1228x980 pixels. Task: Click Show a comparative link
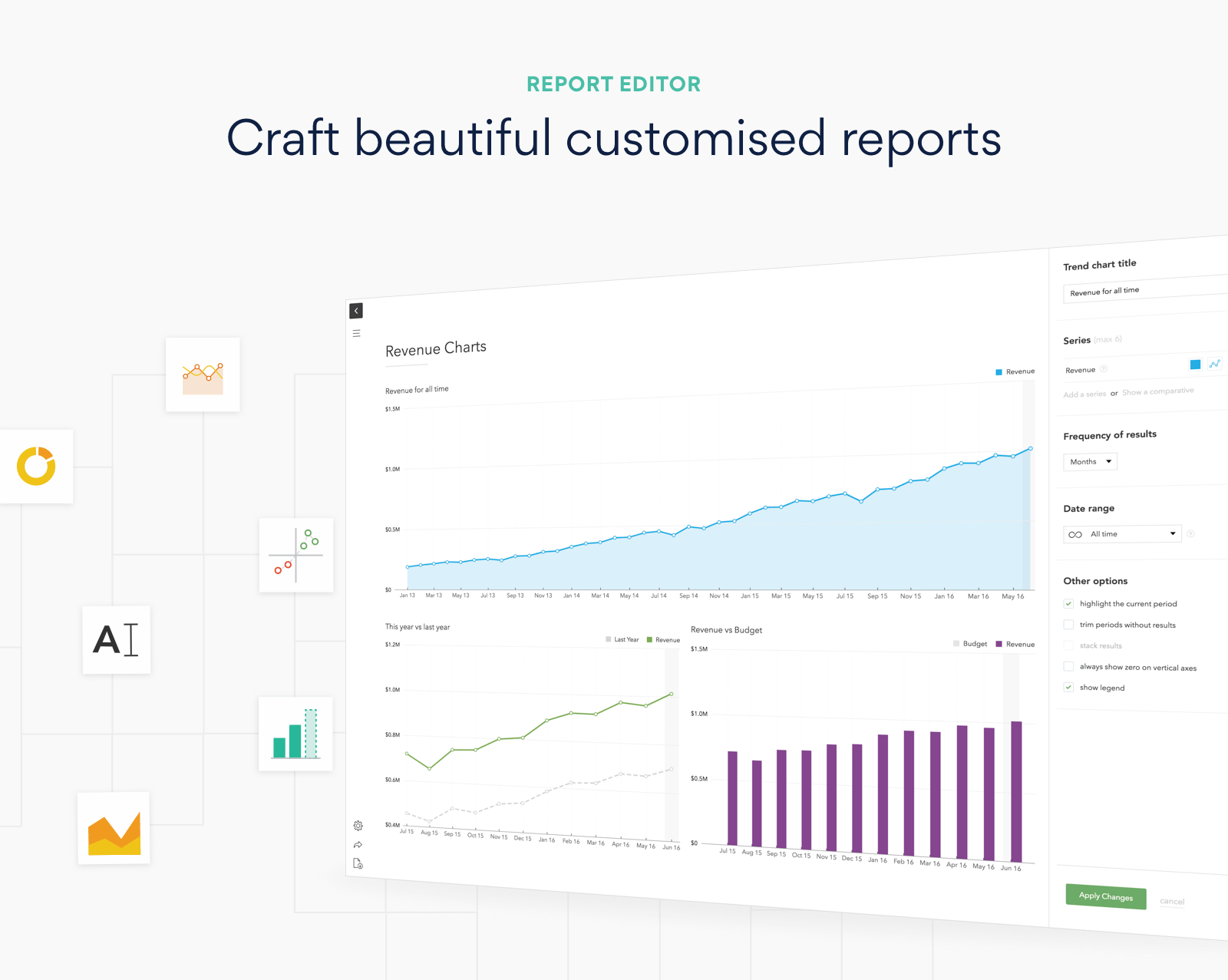[x=1158, y=391]
